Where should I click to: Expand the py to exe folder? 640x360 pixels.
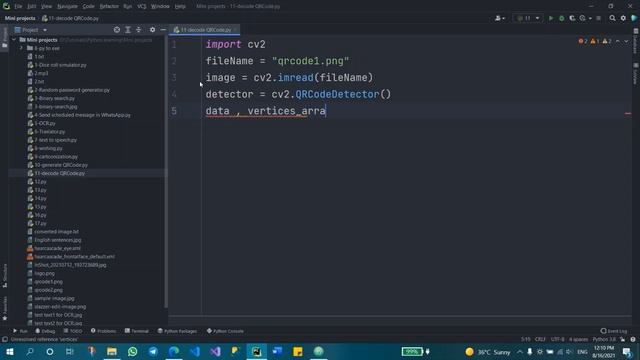click(21, 48)
